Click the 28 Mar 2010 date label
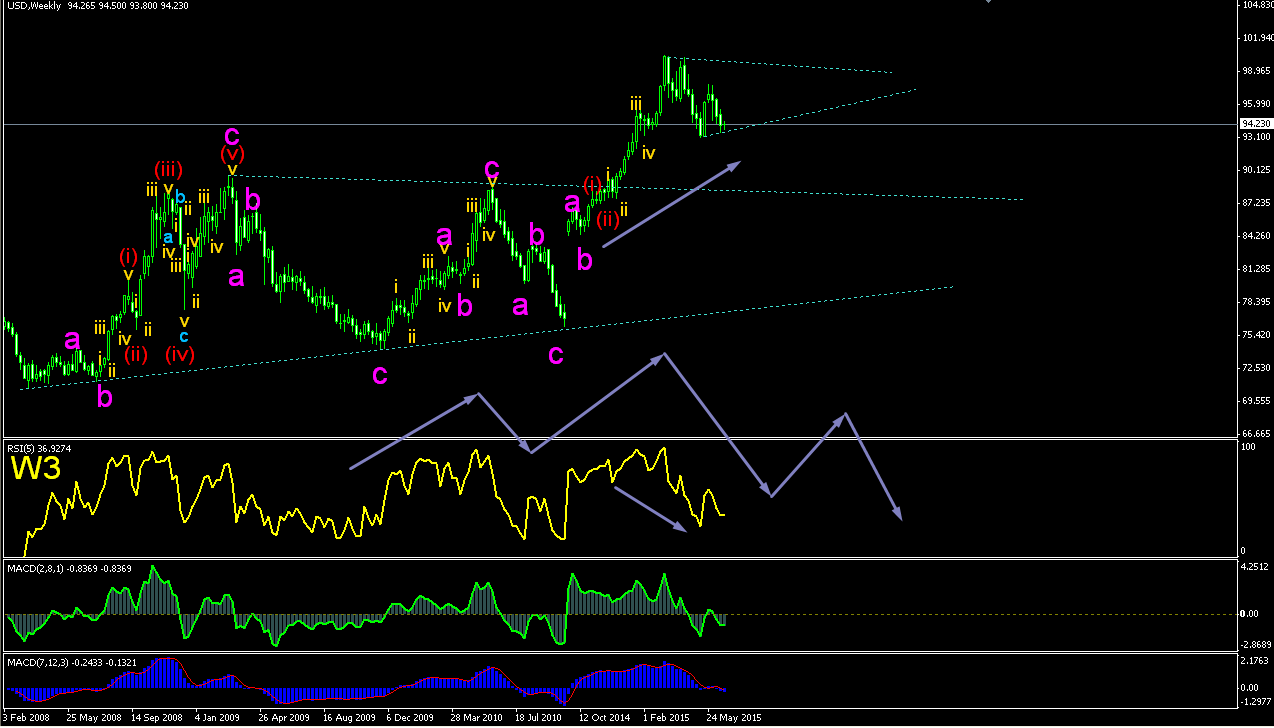Screen dimensions: 1274x728 (x=475, y=717)
